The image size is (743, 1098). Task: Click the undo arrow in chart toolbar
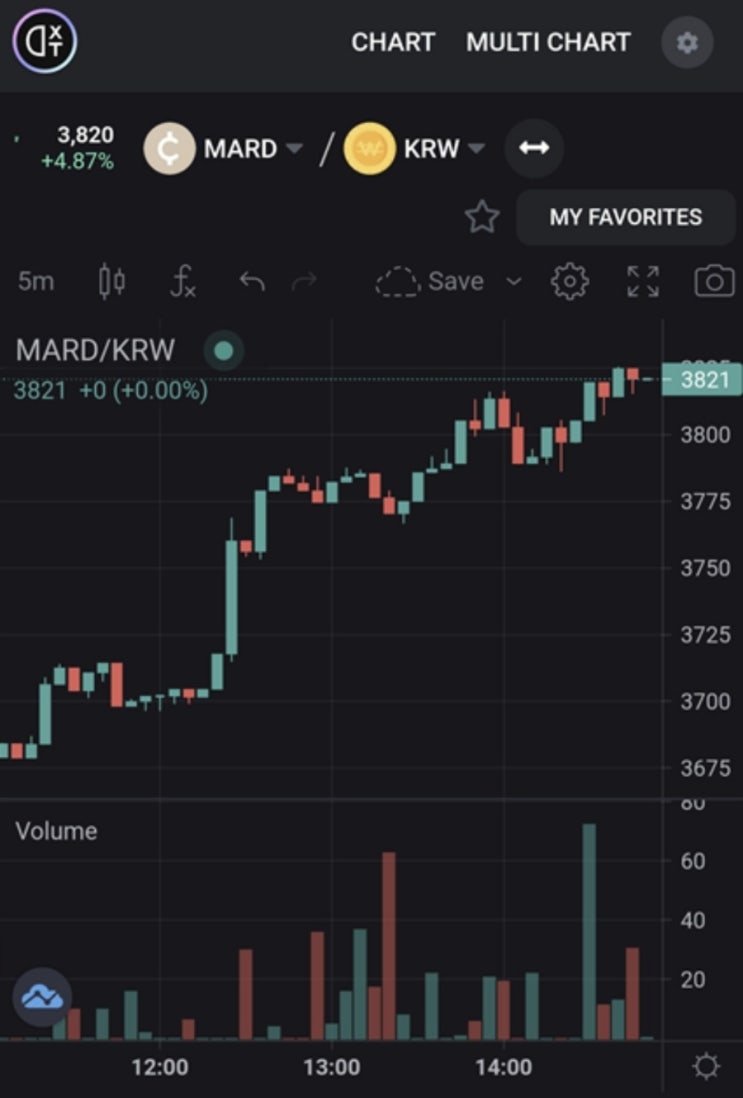point(252,282)
